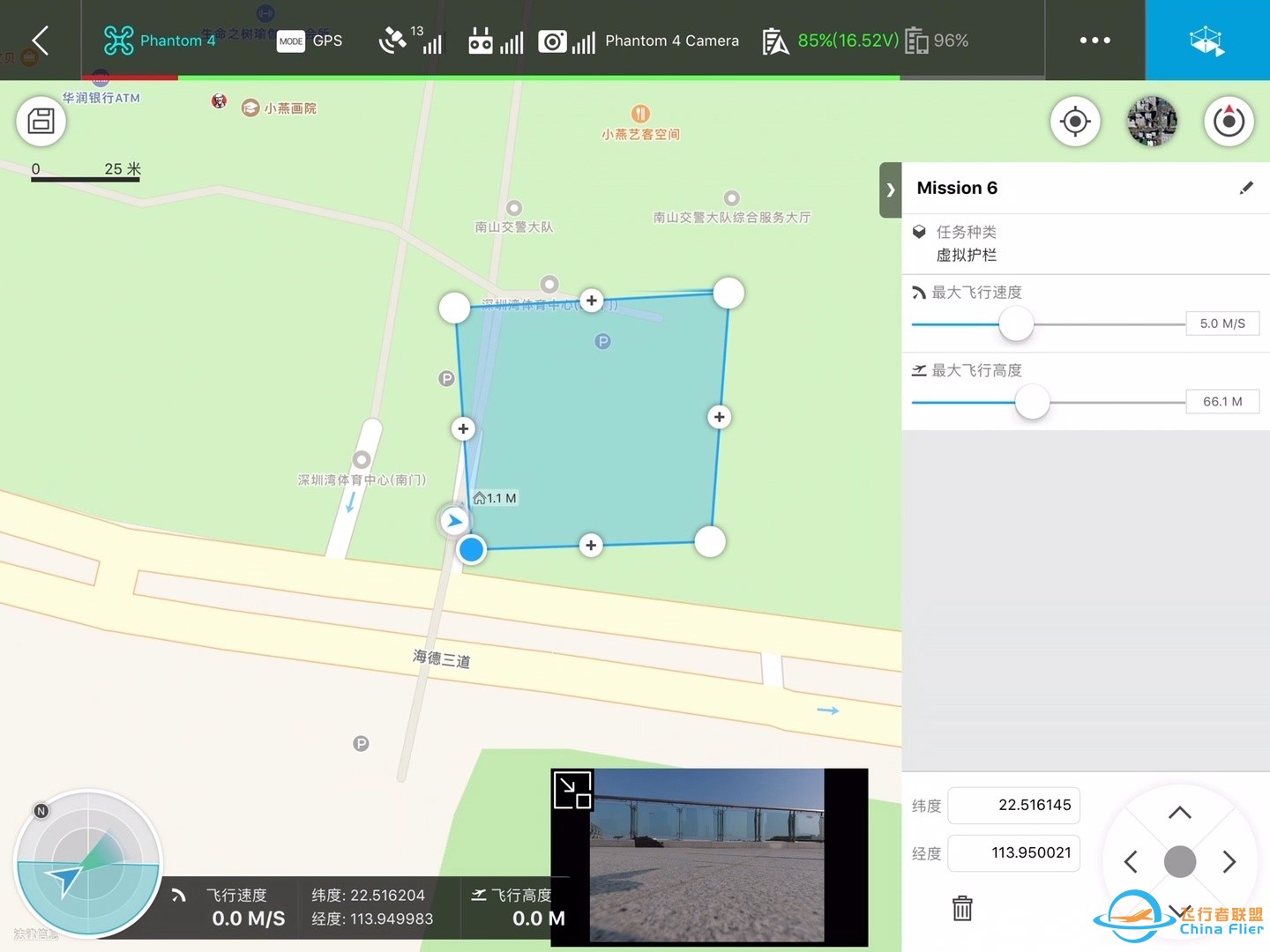Tap the parking icon inside the fence

coord(602,341)
